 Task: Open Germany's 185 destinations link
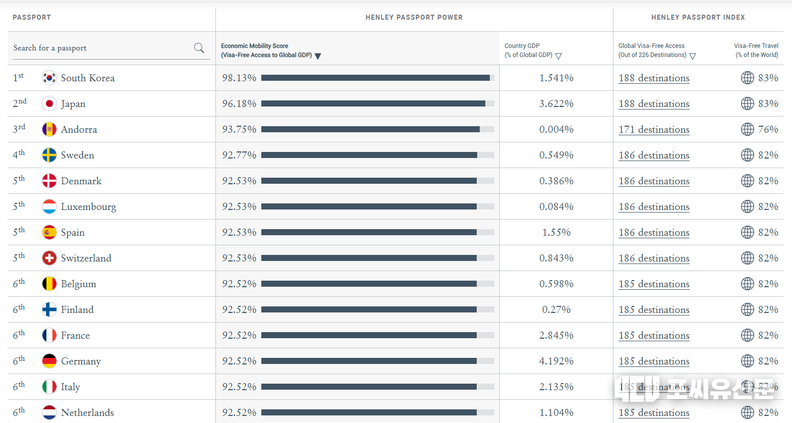(653, 361)
